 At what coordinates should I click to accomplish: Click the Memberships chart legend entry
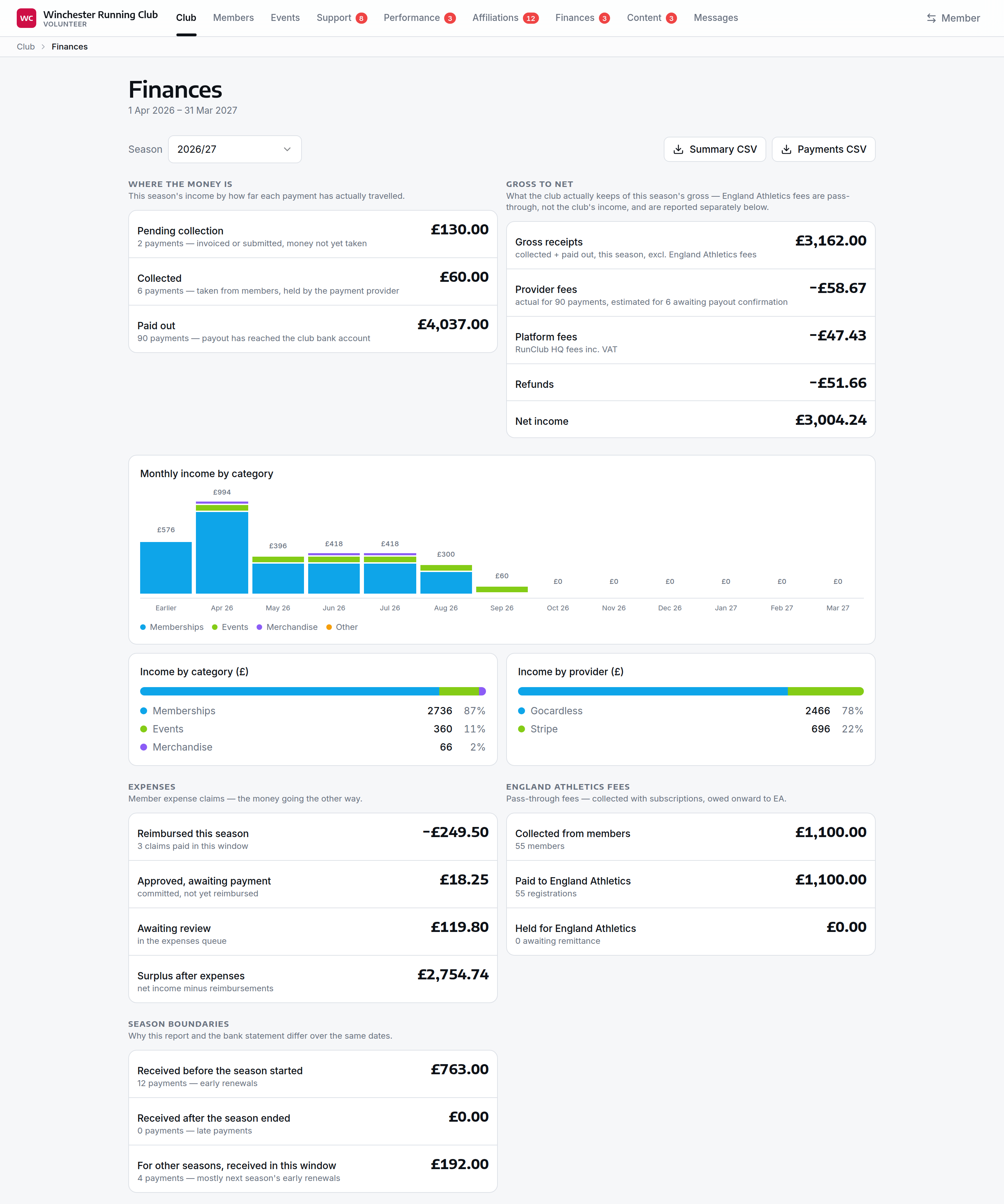coord(172,627)
